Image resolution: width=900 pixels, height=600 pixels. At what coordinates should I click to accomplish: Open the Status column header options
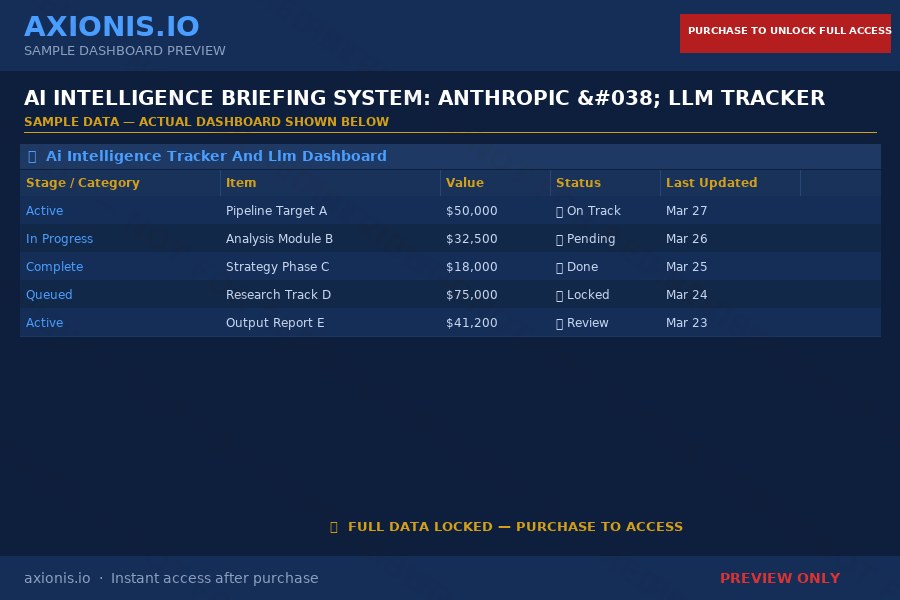coord(576,183)
